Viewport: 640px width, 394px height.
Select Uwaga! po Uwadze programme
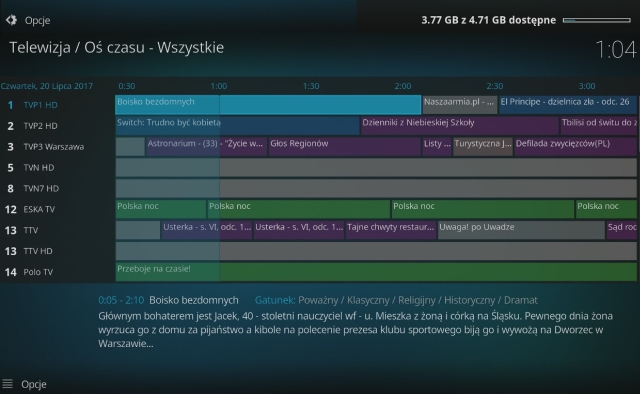coord(521,230)
